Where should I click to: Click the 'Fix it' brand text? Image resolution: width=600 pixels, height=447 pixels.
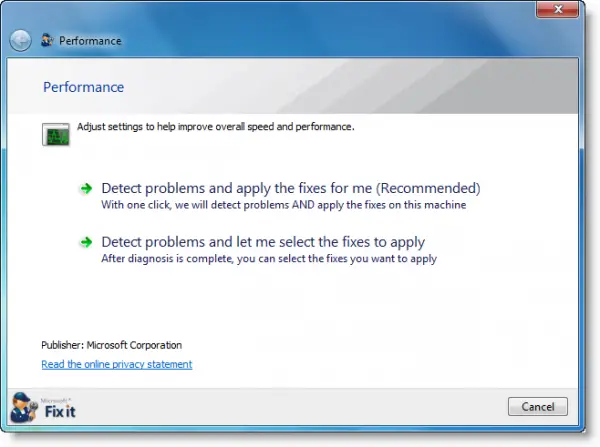click(x=60, y=412)
